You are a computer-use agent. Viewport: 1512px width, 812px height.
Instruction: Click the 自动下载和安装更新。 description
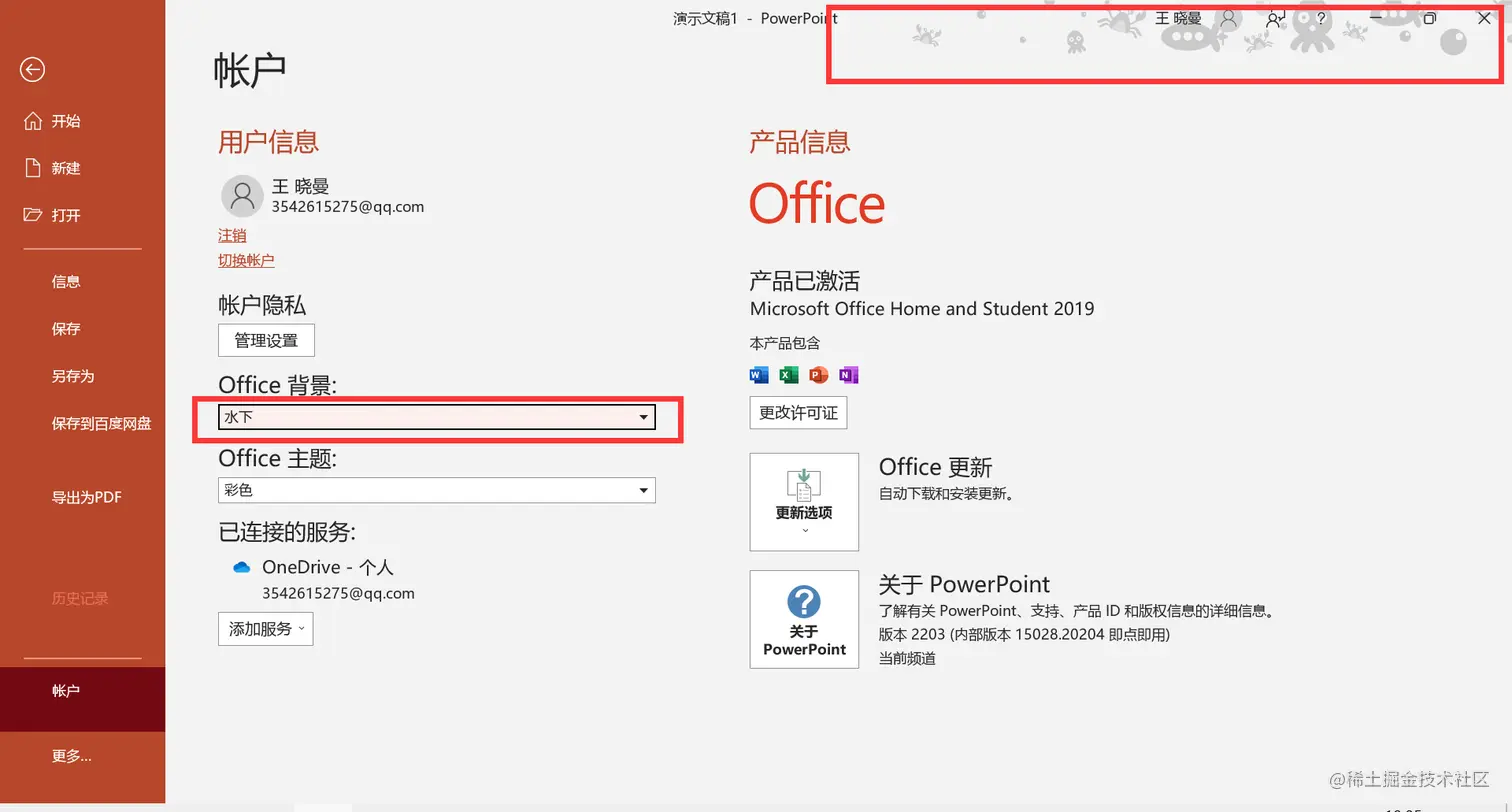[x=946, y=493]
